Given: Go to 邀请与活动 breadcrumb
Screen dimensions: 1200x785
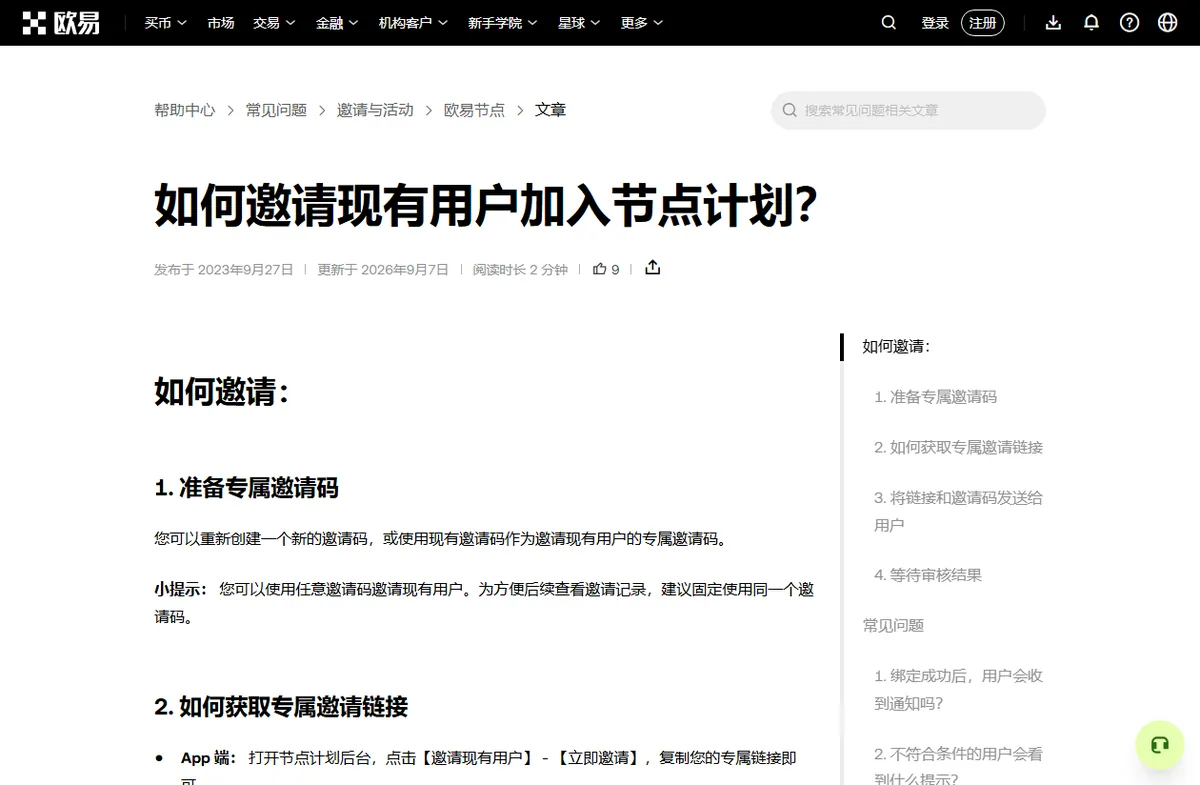Looking at the screenshot, I should pos(375,110).
